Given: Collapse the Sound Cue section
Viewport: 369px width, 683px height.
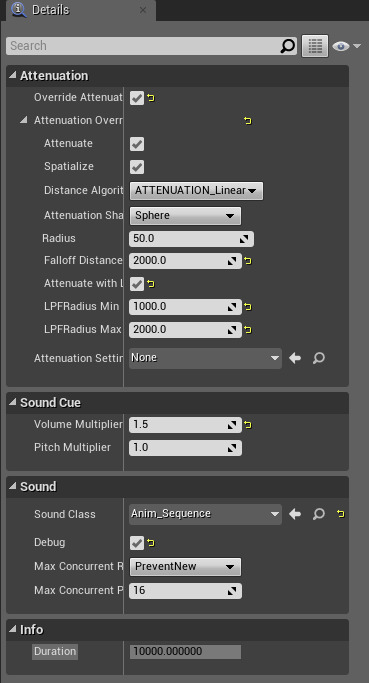Looking at the screenshot, I should [12, 403].
